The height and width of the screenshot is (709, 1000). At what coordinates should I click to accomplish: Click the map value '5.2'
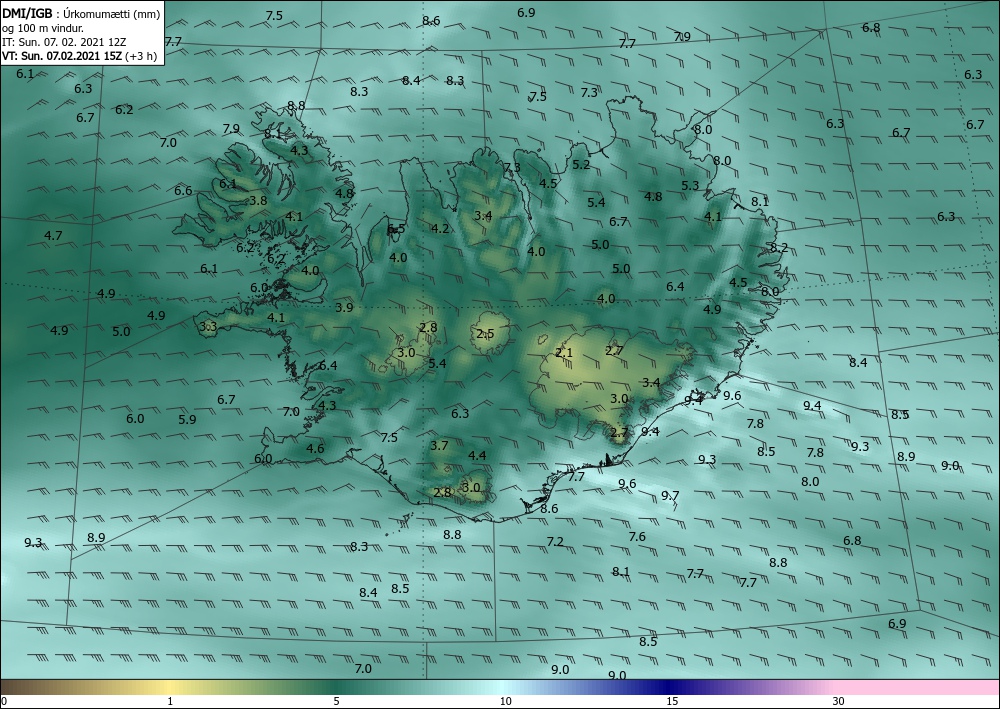[581, 164]
